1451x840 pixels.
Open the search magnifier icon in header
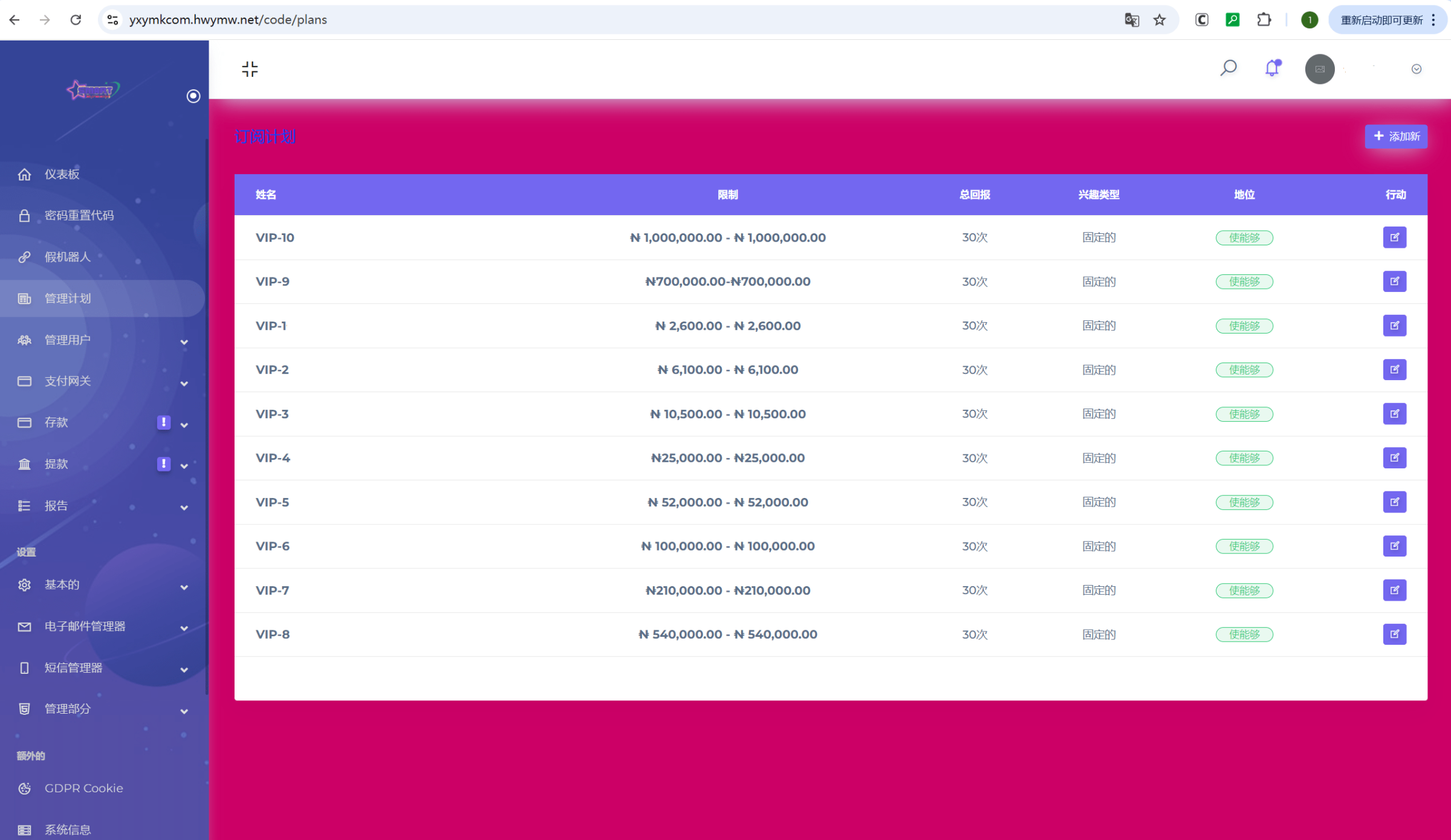[x=1228, y=68]
